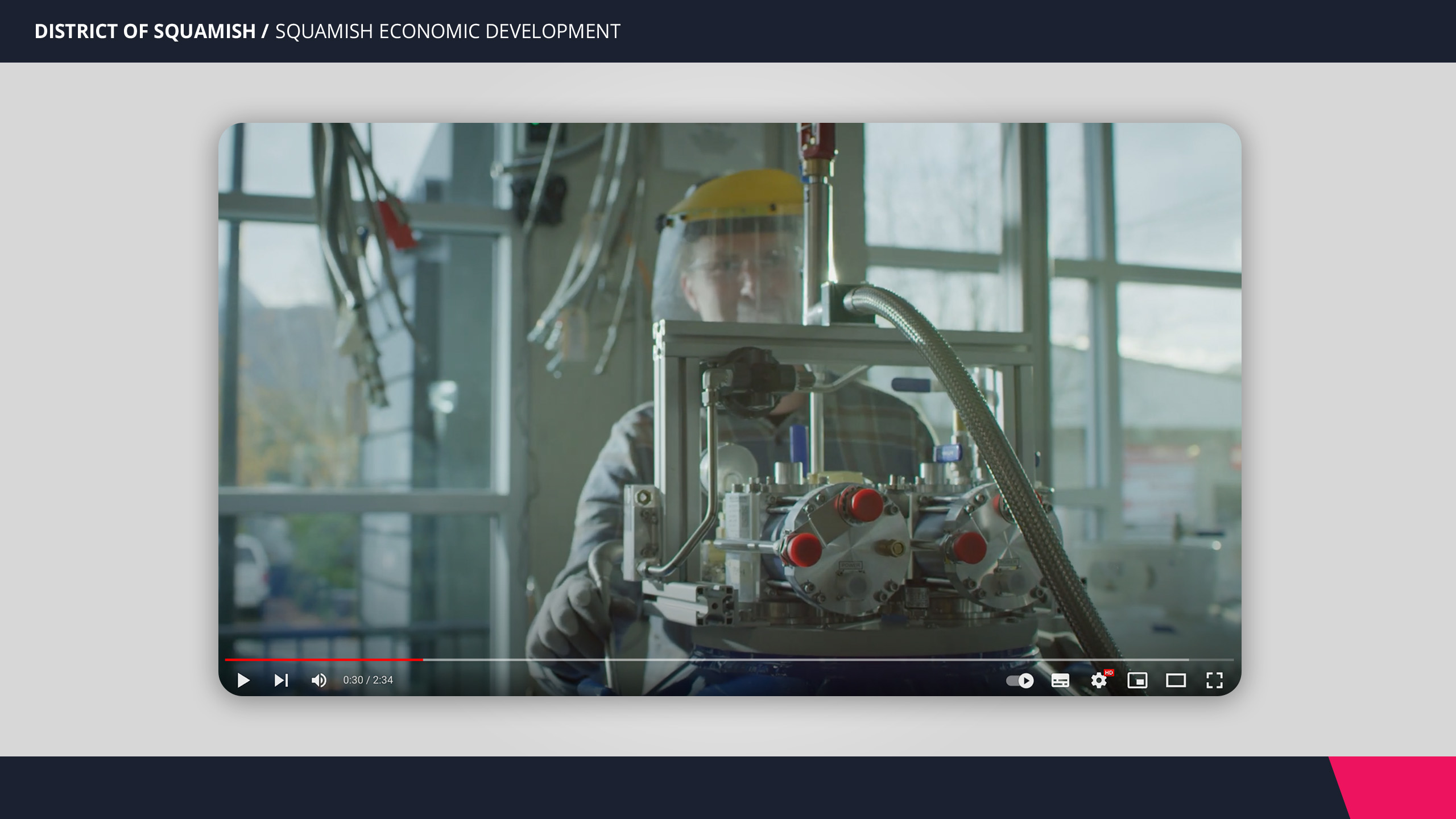Mute the video volume
1456x819 pixels.
pos(319,680)
